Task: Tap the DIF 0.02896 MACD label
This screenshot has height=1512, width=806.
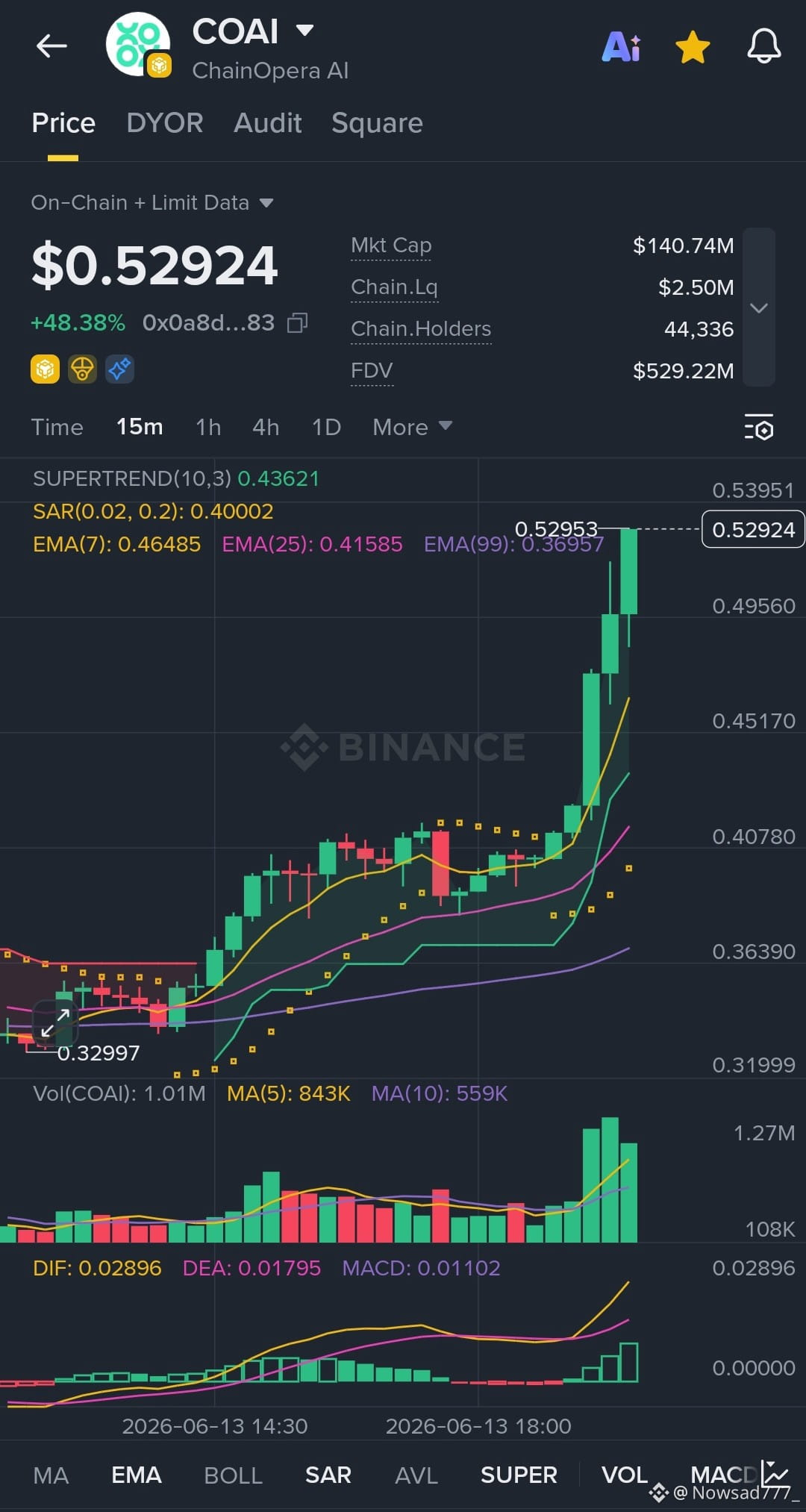Action: (x=97, y=1268)
